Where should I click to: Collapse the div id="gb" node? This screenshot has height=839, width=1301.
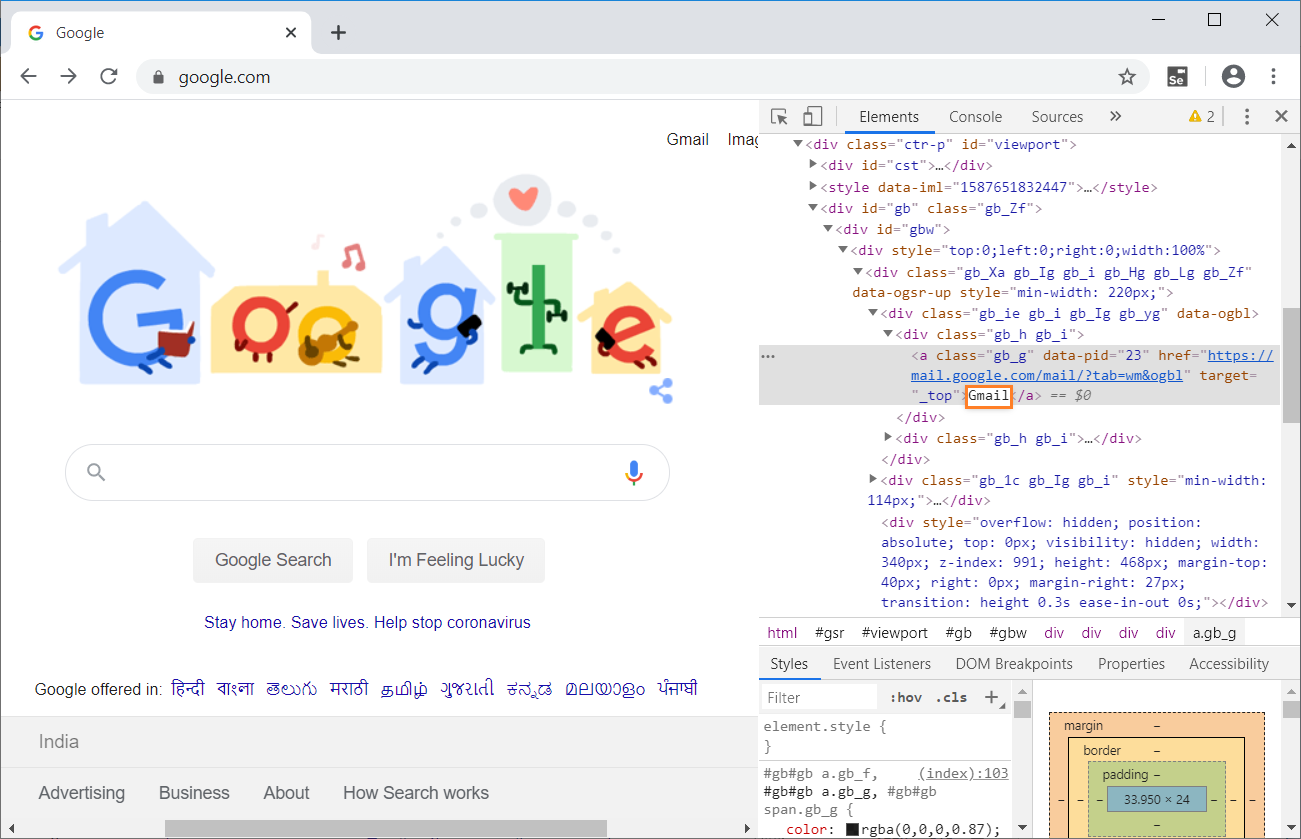814,208
